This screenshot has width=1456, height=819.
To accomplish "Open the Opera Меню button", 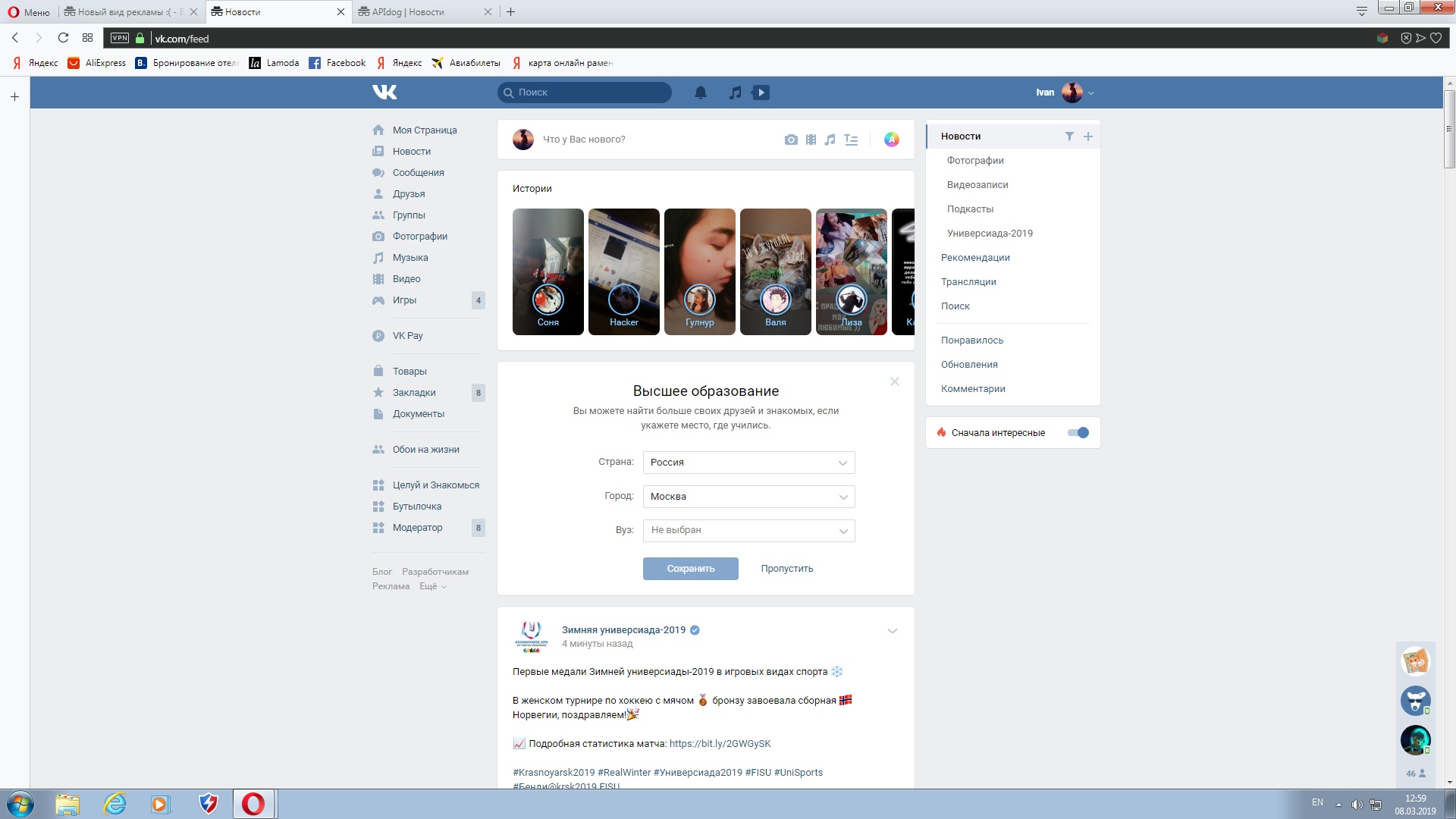I will tap(29, 12).
